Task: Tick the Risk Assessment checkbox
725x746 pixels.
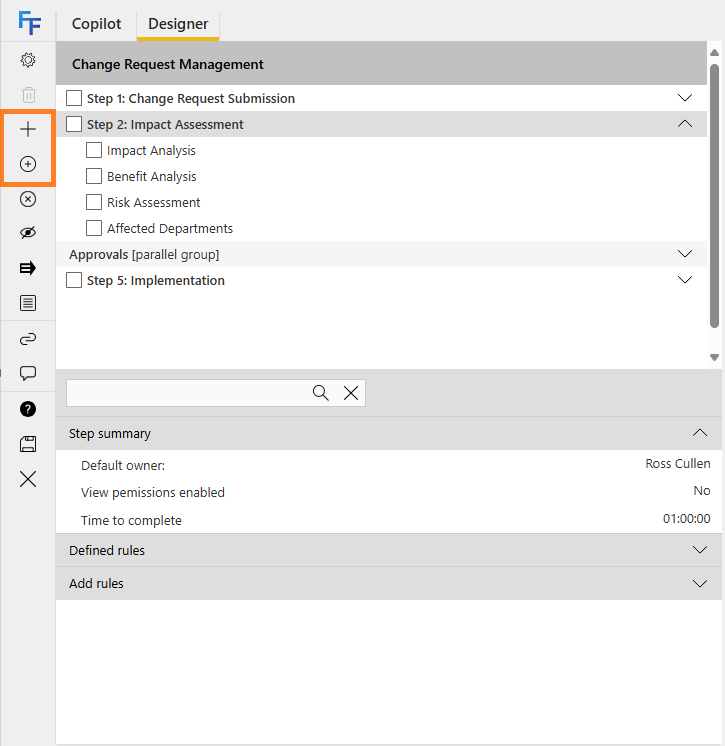Action: (x=94, y=202)
